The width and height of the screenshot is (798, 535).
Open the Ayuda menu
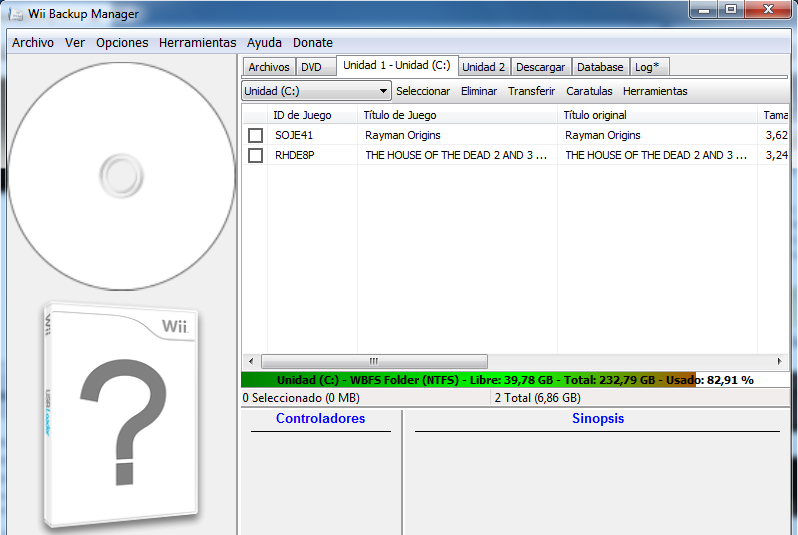click(264, 43)
